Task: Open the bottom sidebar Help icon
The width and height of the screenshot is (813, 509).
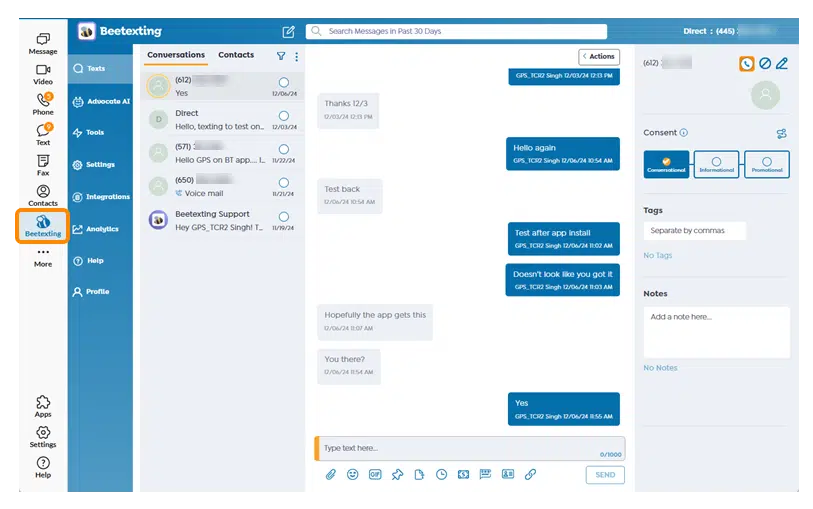Action: pos(43,468)
